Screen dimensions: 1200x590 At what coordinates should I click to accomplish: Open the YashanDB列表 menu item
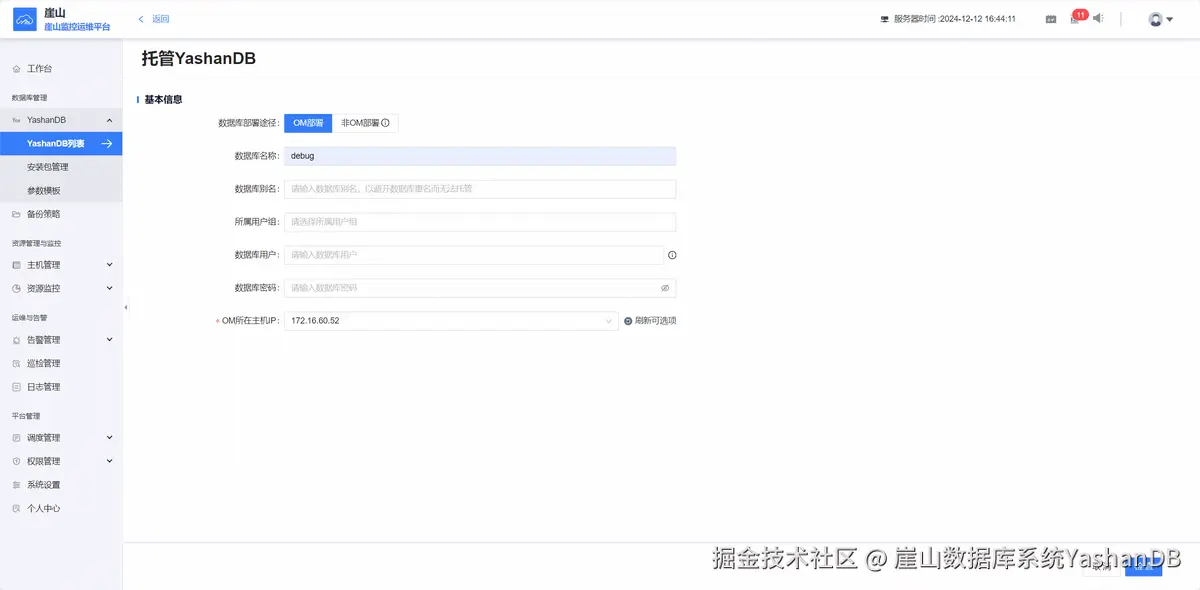61,144
